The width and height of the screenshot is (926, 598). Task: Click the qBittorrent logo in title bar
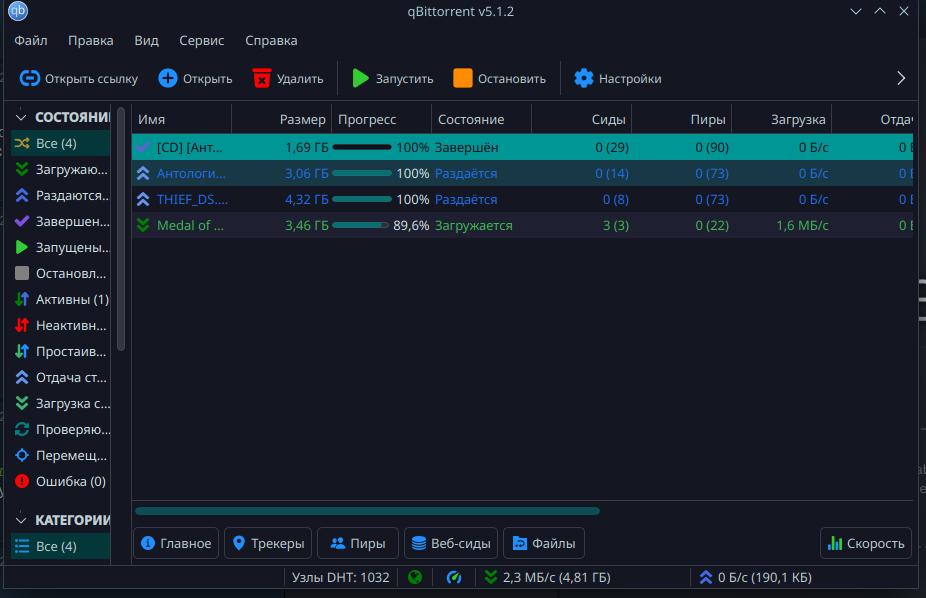tap(18, 11)
